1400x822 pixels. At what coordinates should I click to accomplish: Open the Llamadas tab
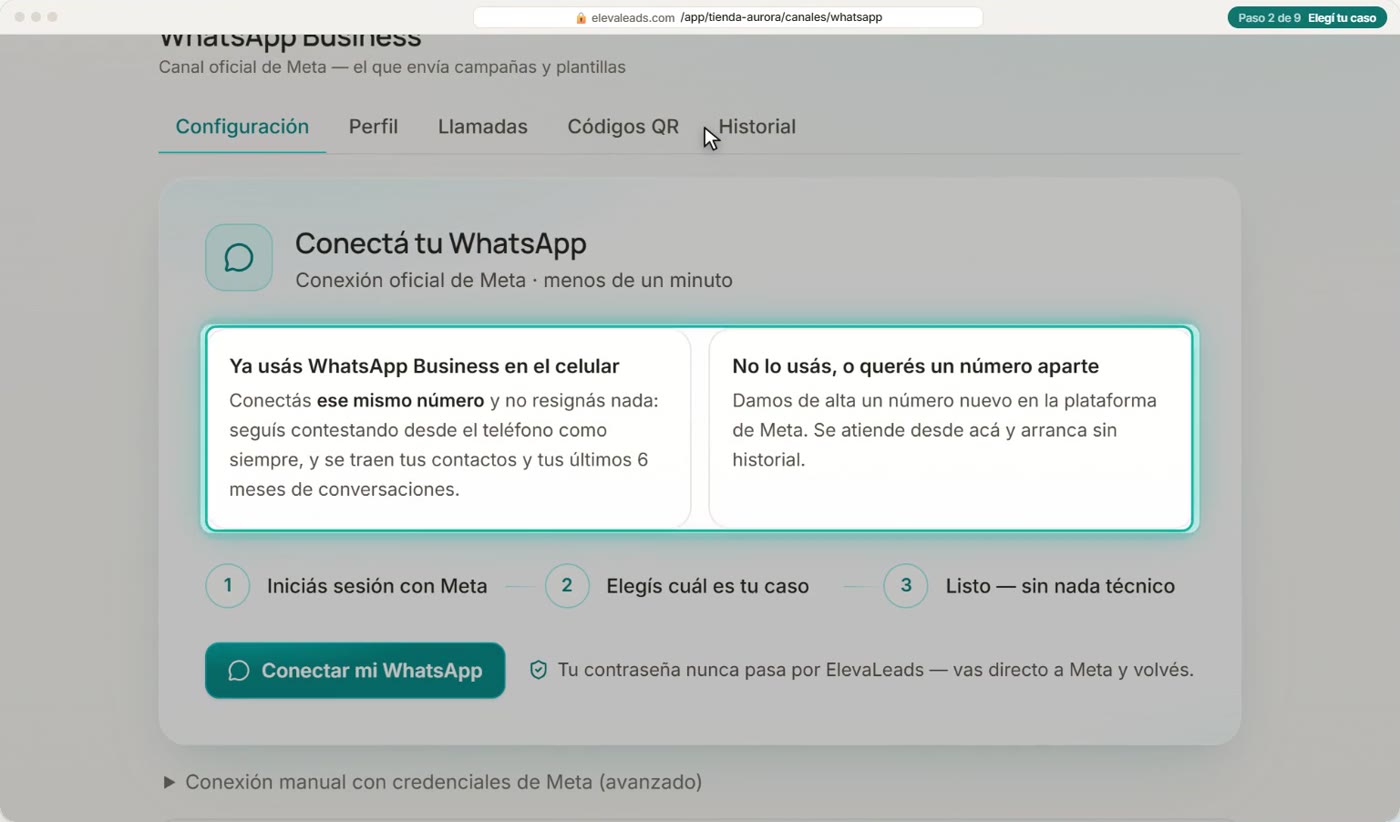482,127
